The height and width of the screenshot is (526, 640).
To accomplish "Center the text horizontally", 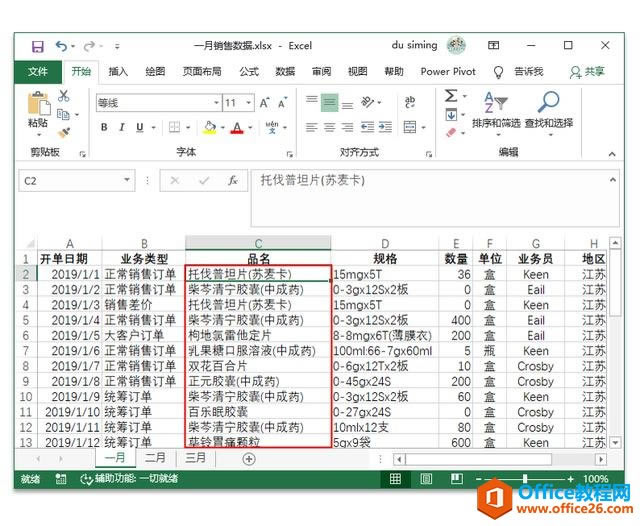I will pyautogui.click(x=329, y=128).
